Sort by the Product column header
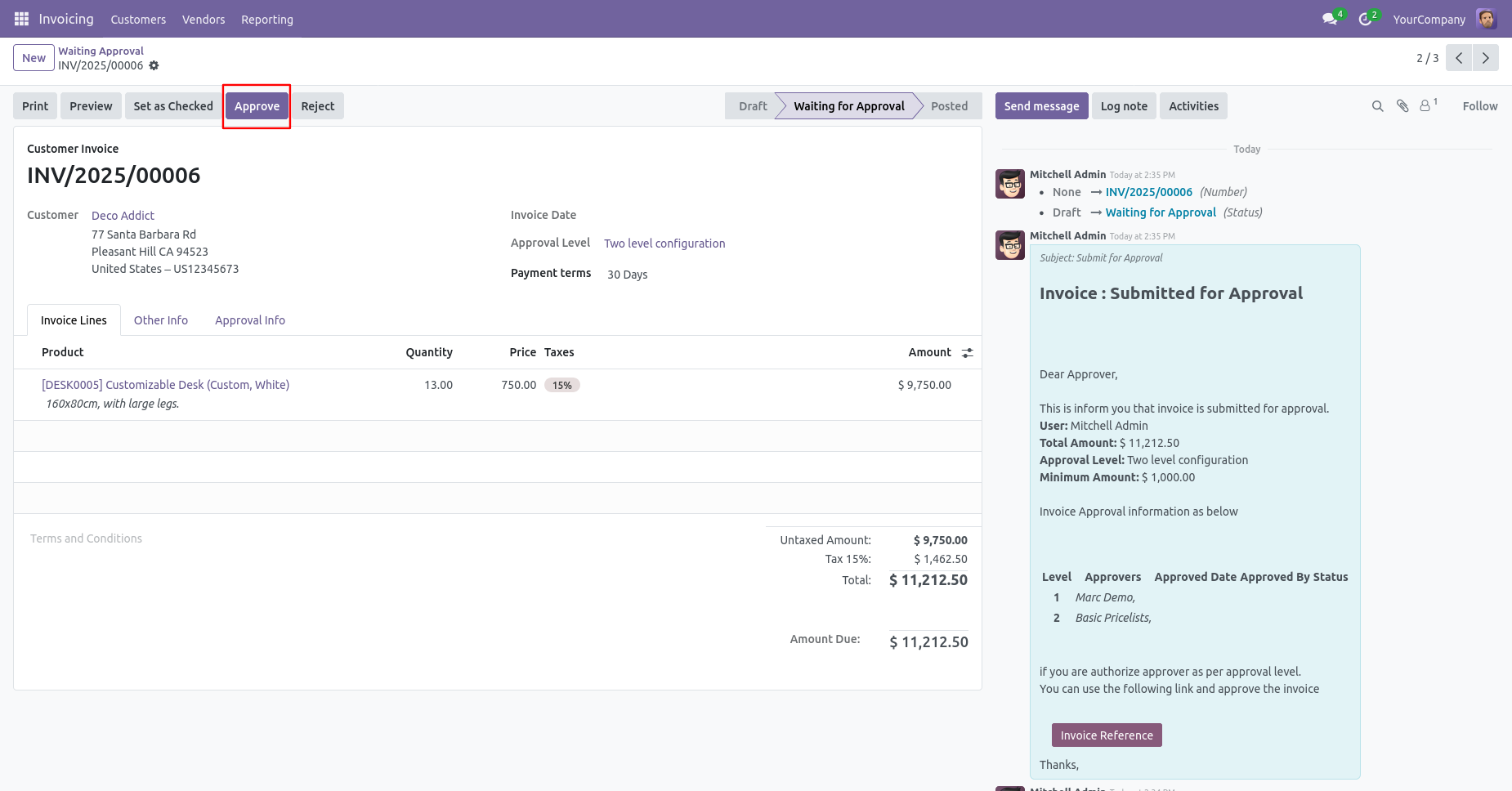Screen dimensions: 1512x791 63,352
